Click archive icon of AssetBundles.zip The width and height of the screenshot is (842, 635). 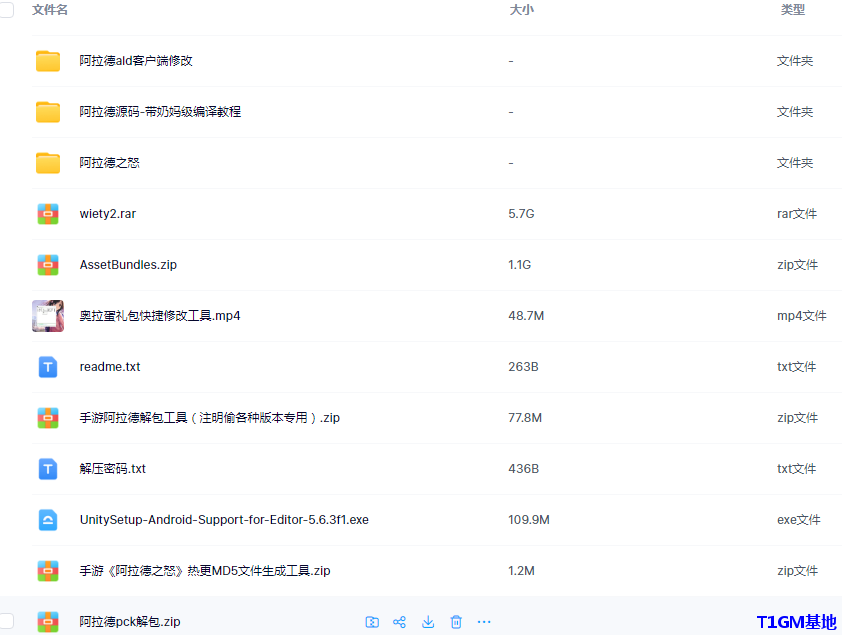pos(48,265)
